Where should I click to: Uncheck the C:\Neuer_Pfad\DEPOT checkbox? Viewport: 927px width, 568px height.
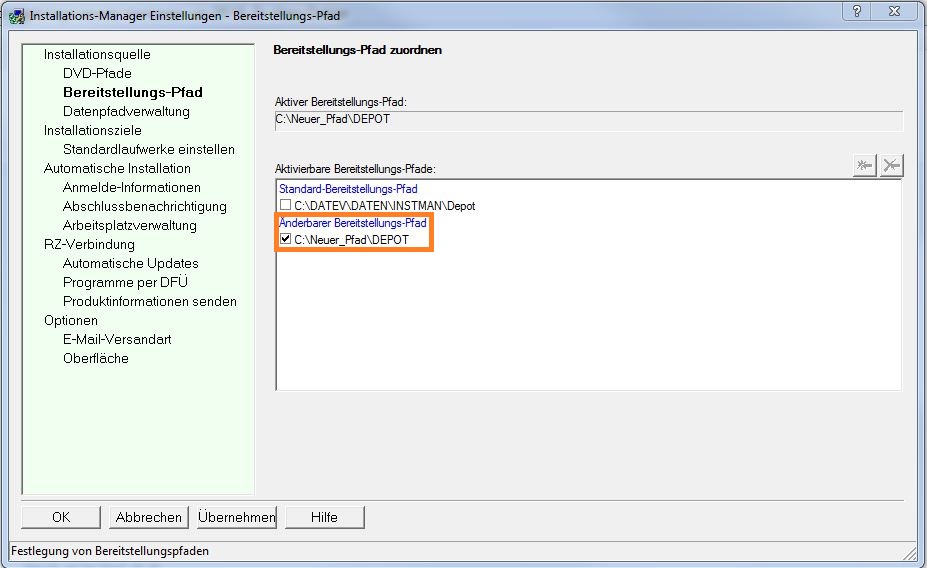point(285,240)
